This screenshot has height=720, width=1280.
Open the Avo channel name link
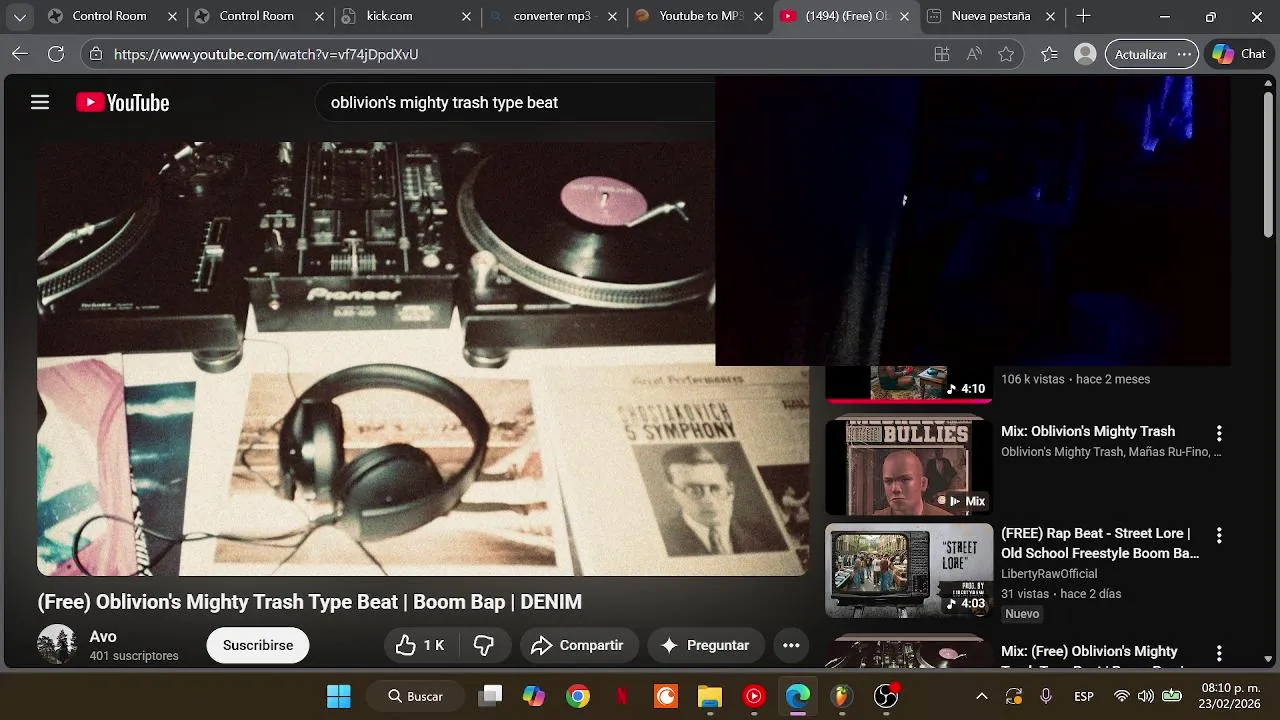click(103, 636)
